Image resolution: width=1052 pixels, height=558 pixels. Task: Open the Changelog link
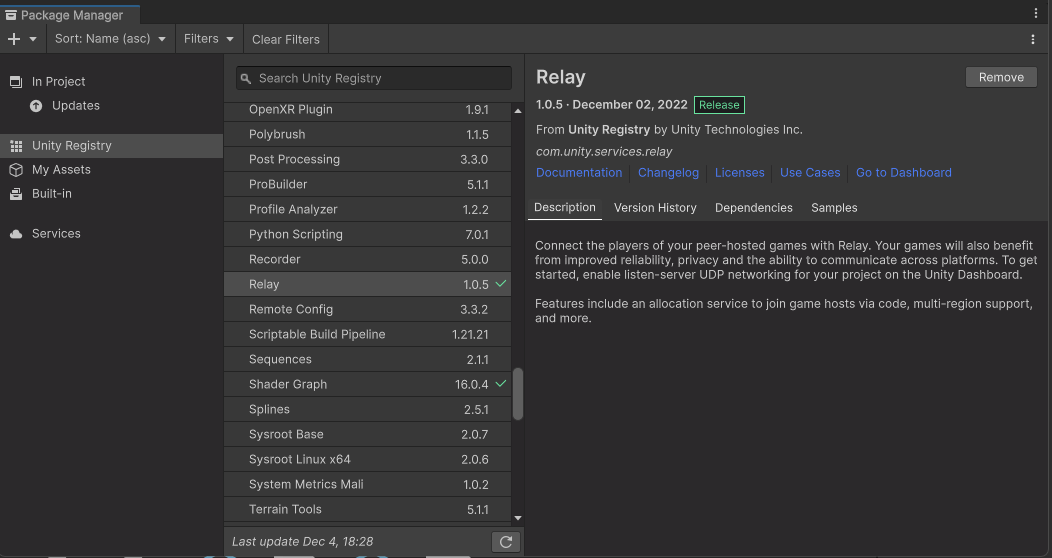point(668,172)
